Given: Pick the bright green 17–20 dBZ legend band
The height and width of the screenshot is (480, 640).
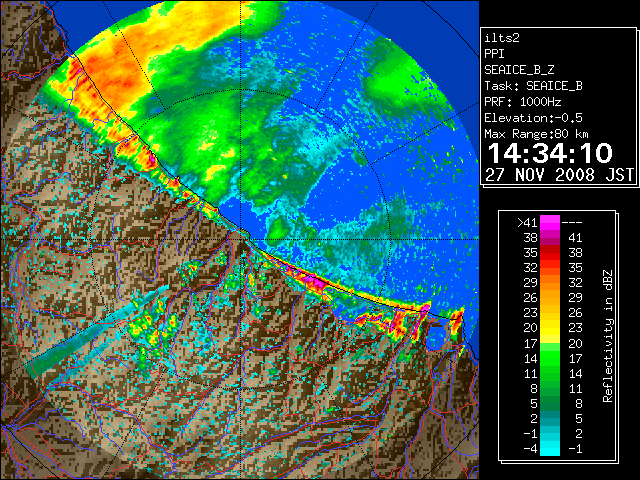Looking at the screenshot, I should pos(550,343).
